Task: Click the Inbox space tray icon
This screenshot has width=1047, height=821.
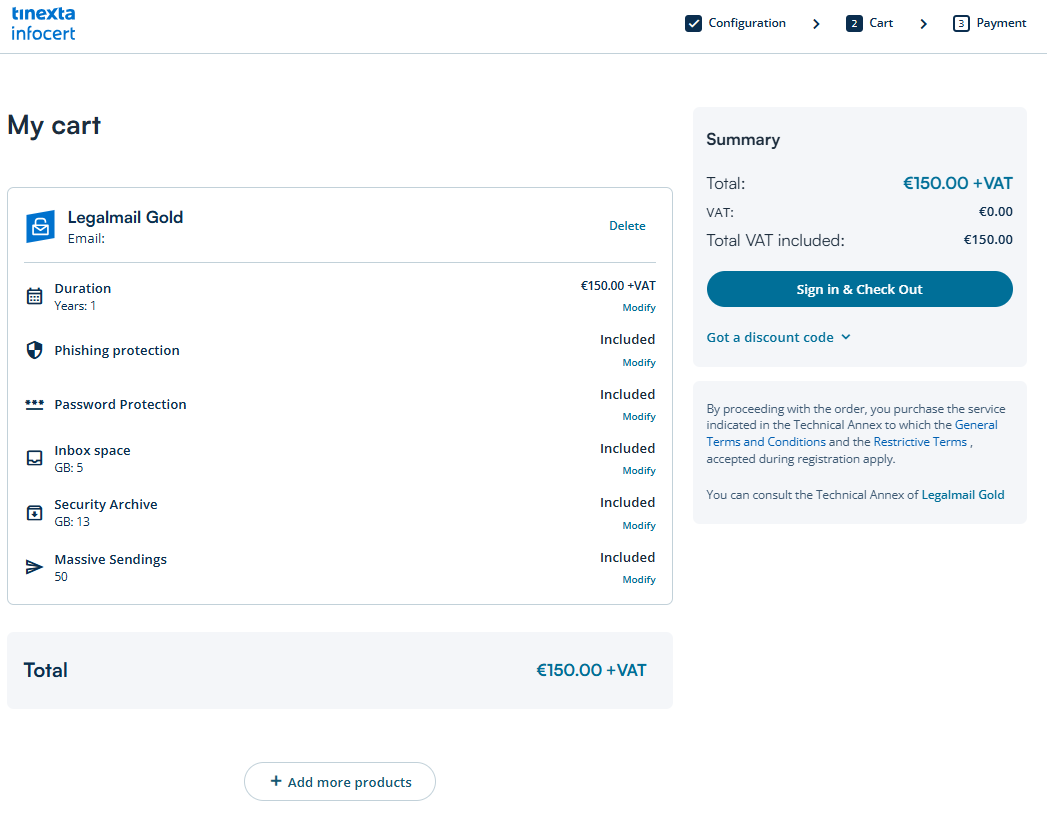Action: (x=34, y=458)
